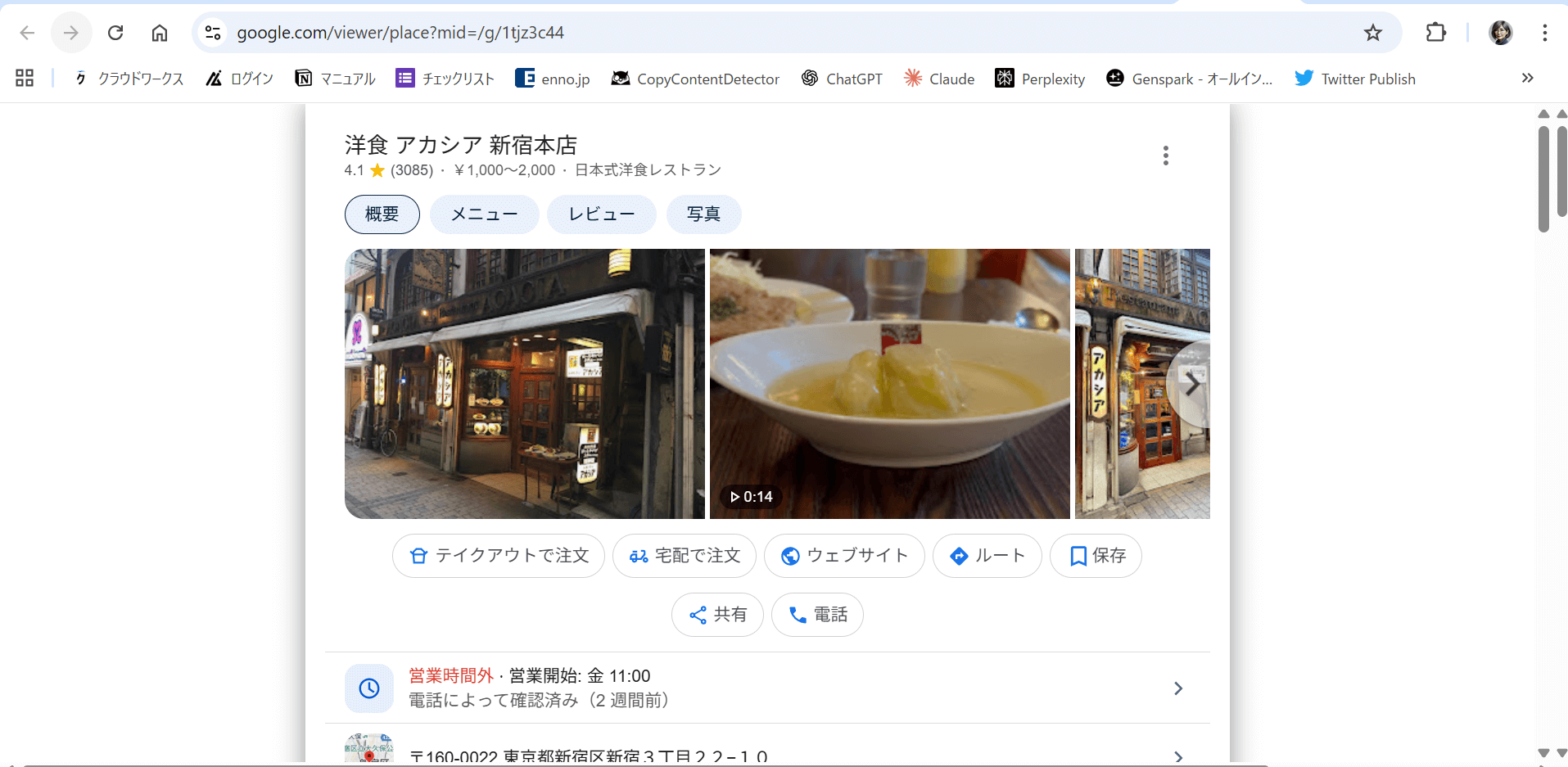Click the テイクアウトで注文 button

point(498,556)
